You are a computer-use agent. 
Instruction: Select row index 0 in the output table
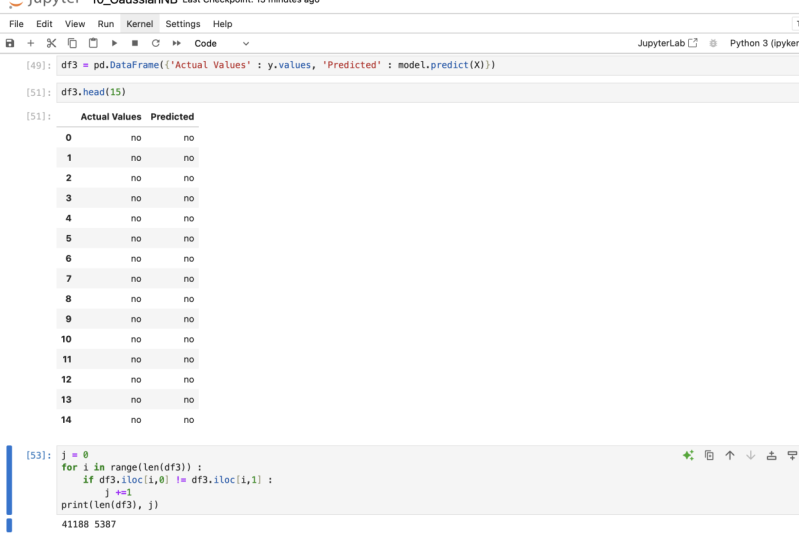(x=68, y=138)
